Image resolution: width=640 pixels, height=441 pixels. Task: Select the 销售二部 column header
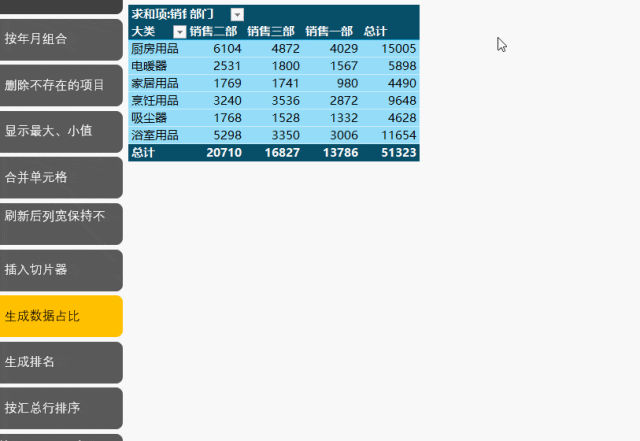tap(213, 31)
